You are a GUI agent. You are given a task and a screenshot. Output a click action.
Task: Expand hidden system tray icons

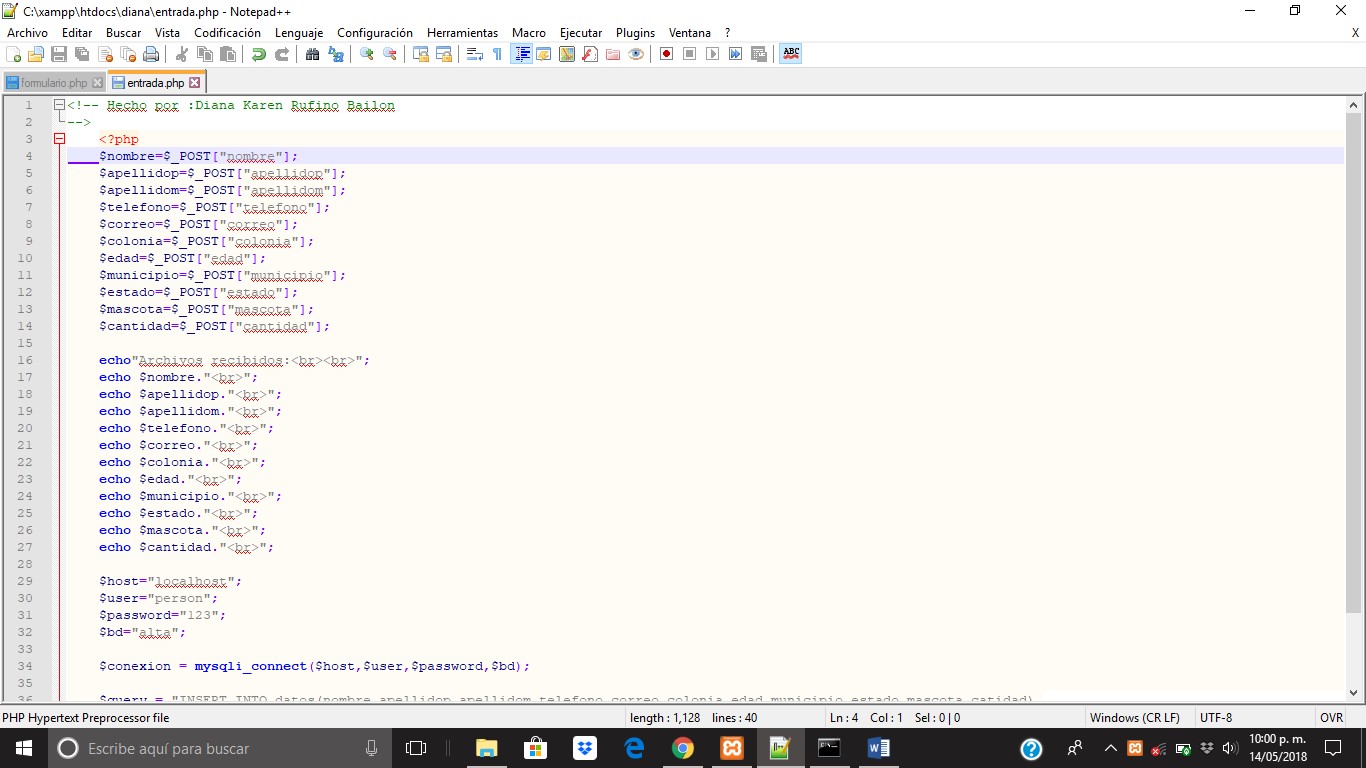click(1110, 747)
